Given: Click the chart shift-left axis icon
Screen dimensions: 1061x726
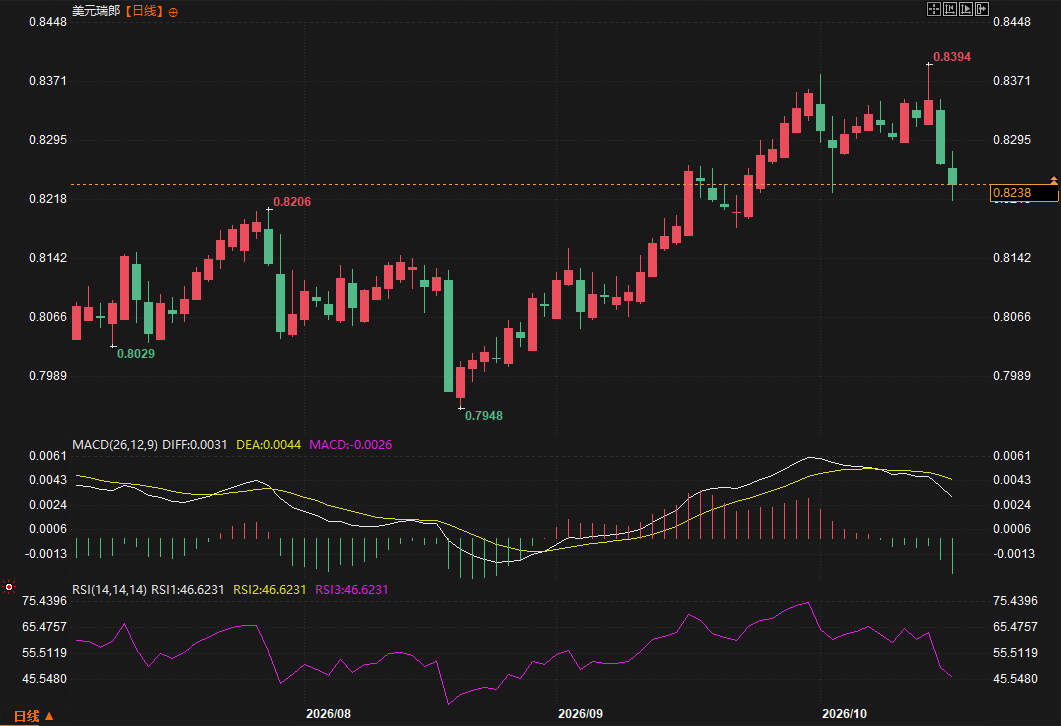Looking at the screenshot, I should (x=949, y=9).
